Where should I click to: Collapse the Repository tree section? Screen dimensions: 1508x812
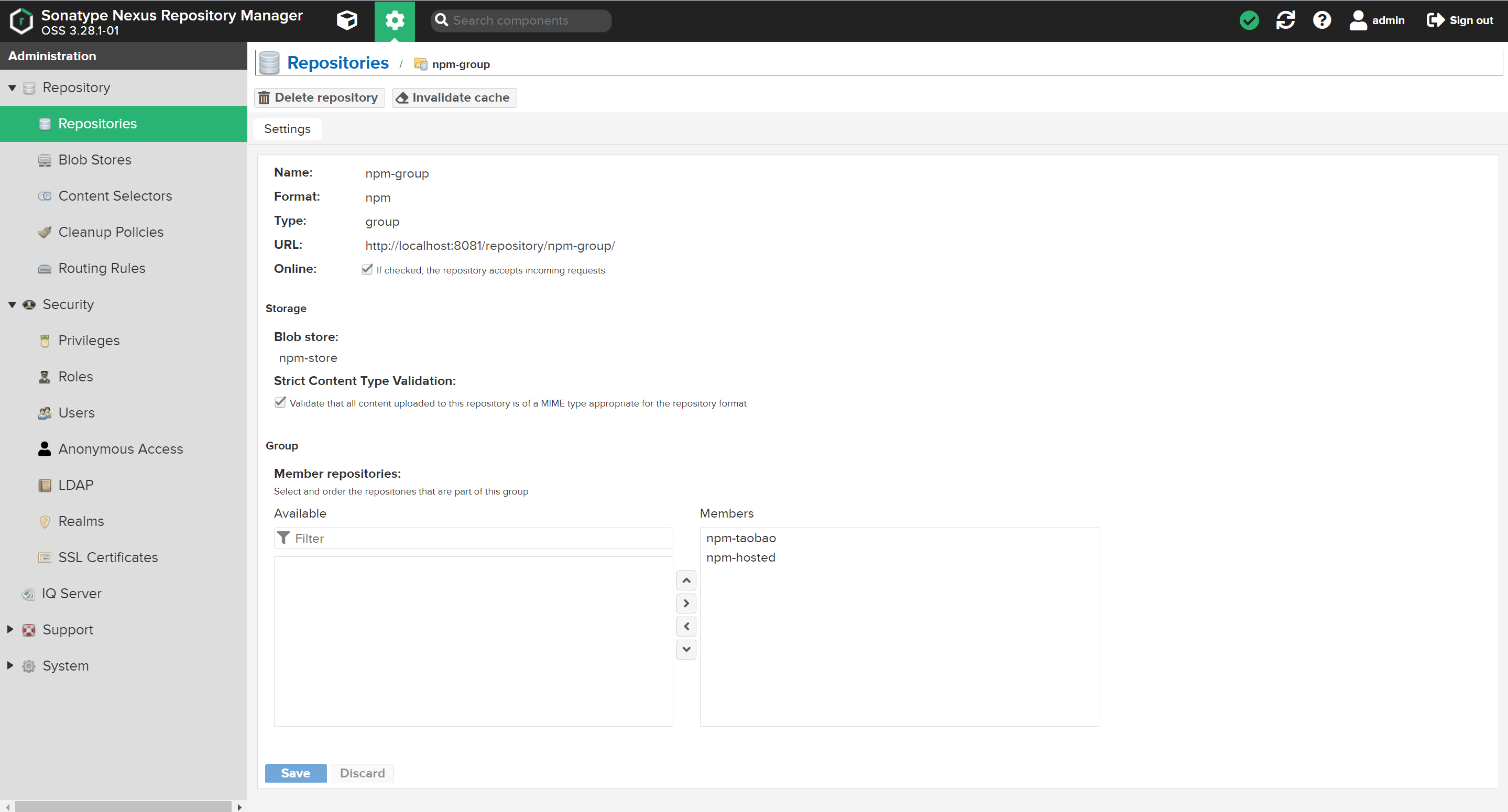pos(12,88)
